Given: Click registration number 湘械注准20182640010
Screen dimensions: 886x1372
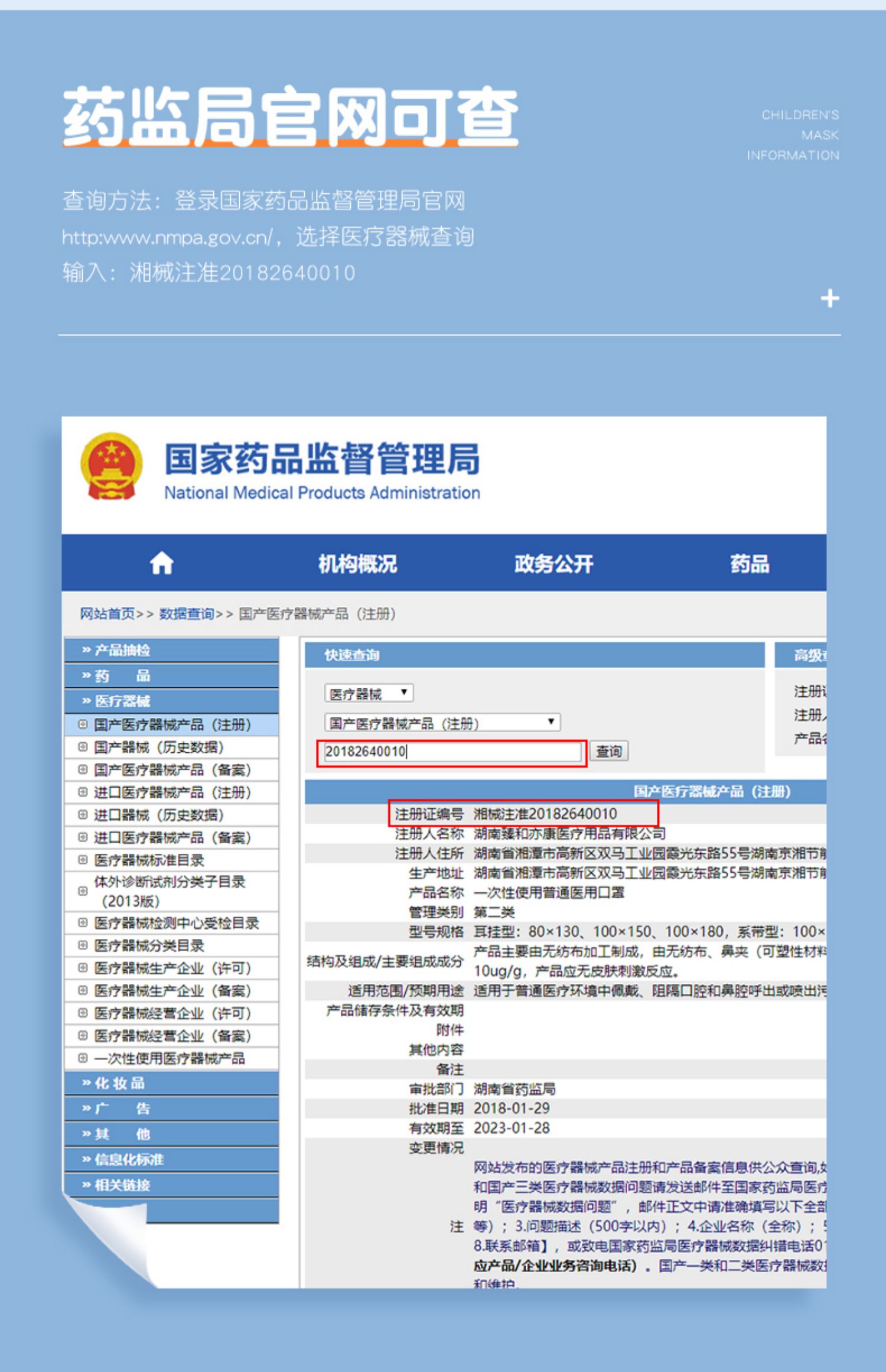Looking at the screenshot, I should (x=545, y=814).
